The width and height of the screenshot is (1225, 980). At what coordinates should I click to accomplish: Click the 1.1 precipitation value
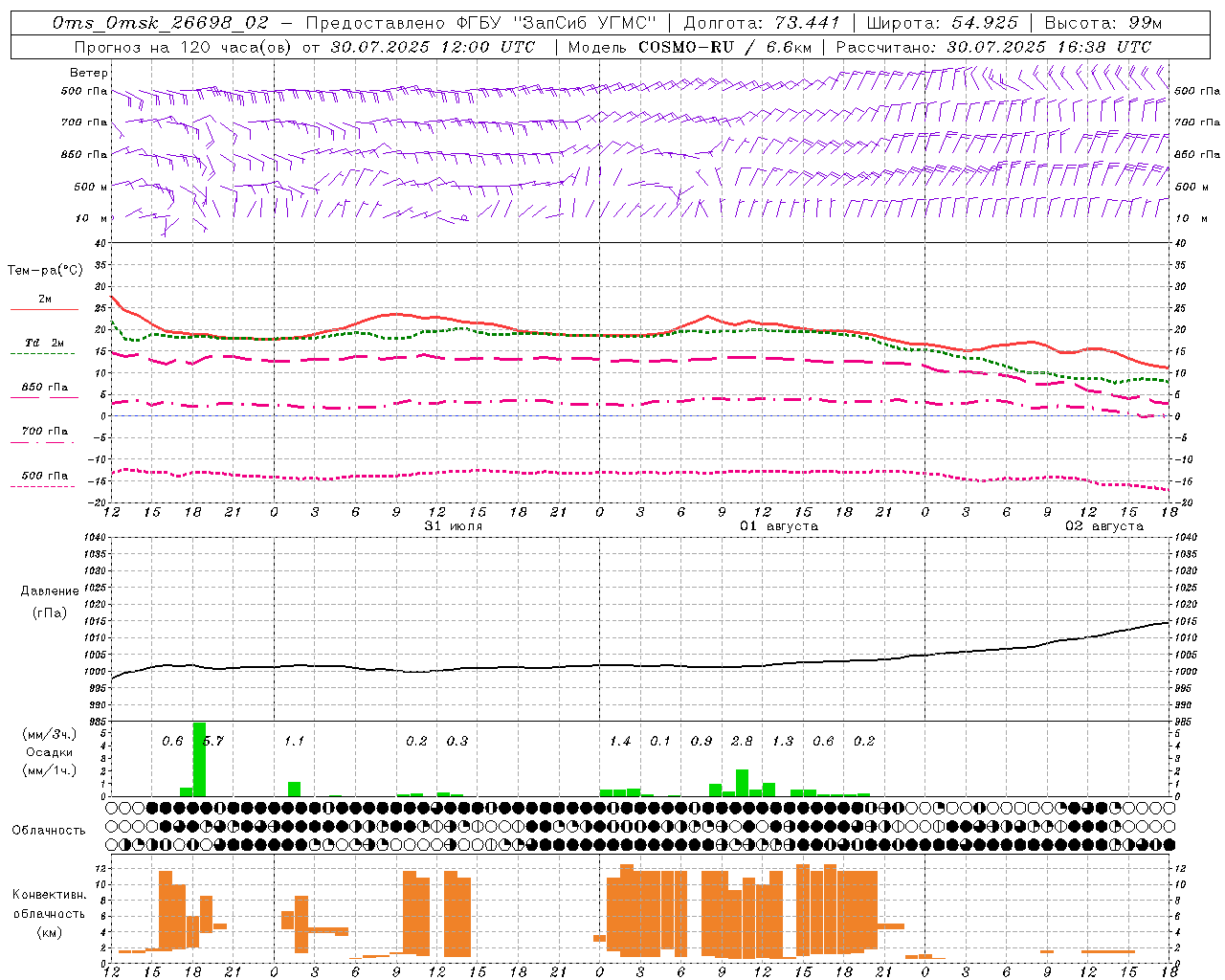(x=294, y=741)
